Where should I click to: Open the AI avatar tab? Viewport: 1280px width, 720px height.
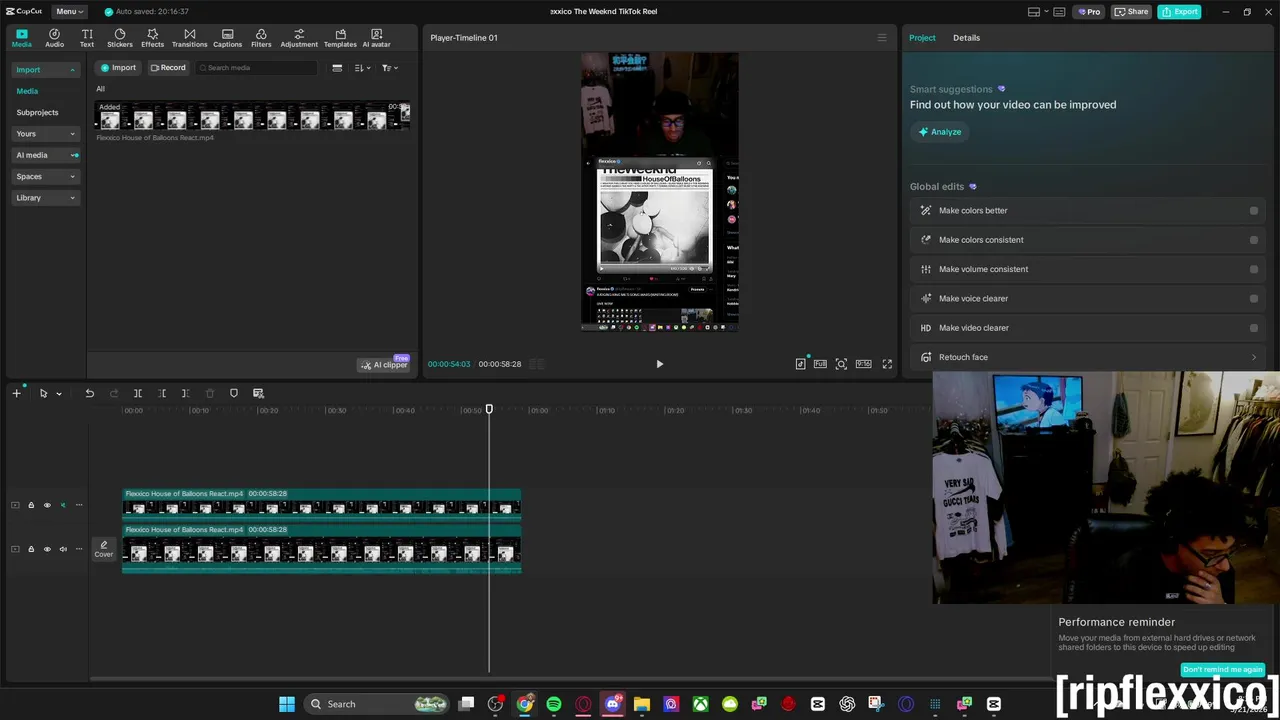(376, 38)
